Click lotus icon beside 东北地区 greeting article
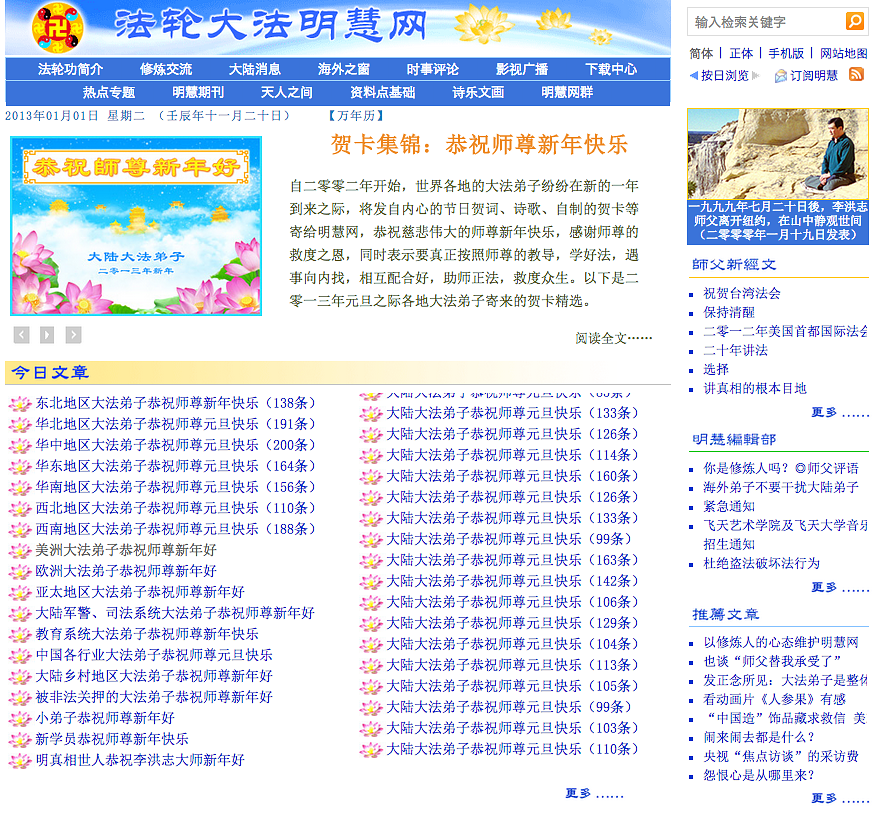 click(20, 404)
